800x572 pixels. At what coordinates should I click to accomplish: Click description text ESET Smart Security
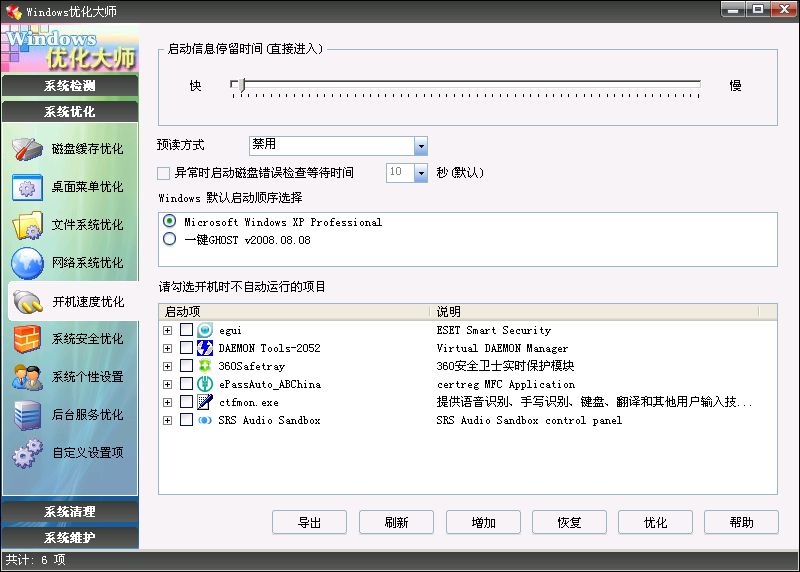(494, 330)
